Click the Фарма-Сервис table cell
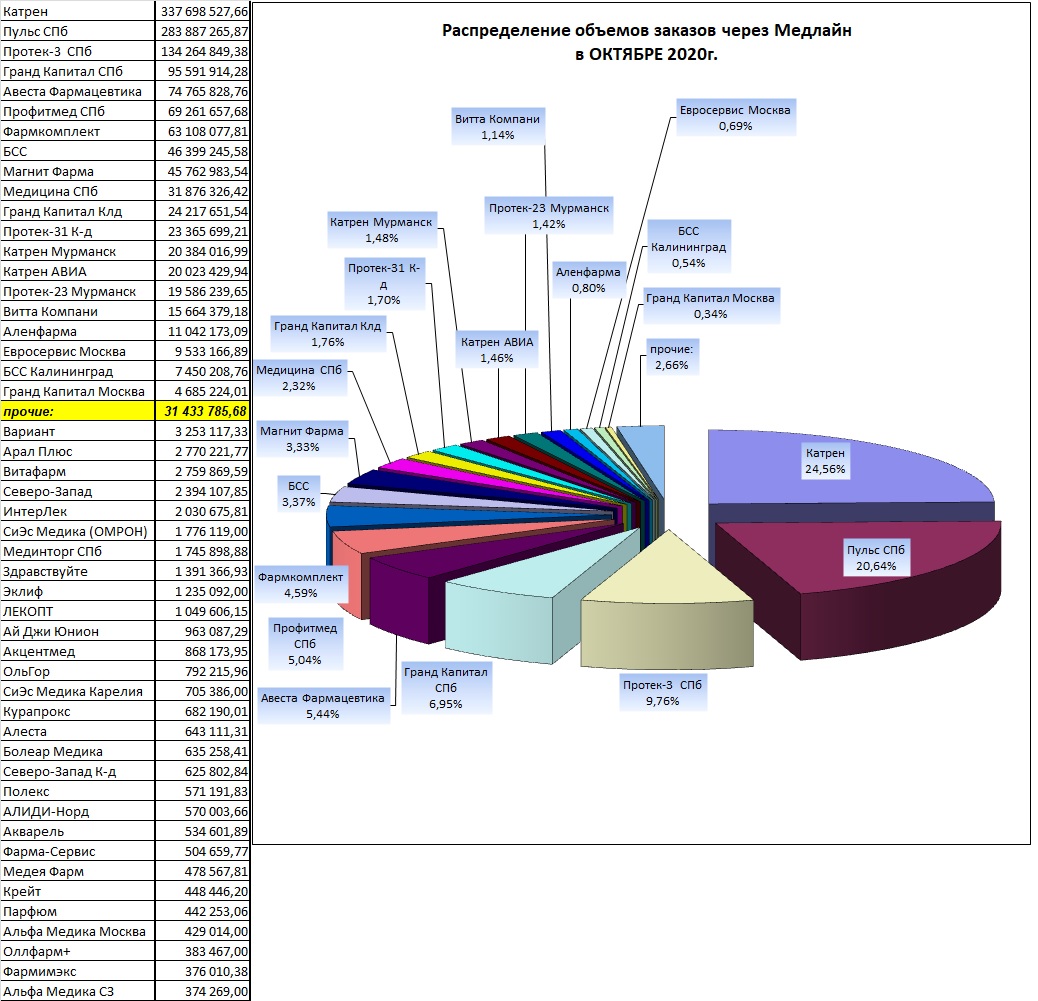This screenshot has height=1001, width=1038. tap(77, 851)
